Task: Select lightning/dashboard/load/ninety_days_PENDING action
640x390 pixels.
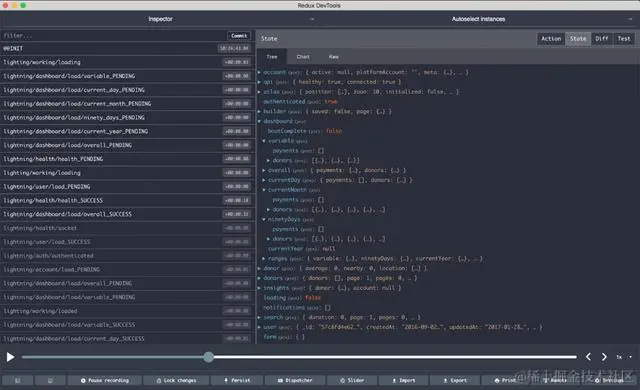Action: pos(127,118)
